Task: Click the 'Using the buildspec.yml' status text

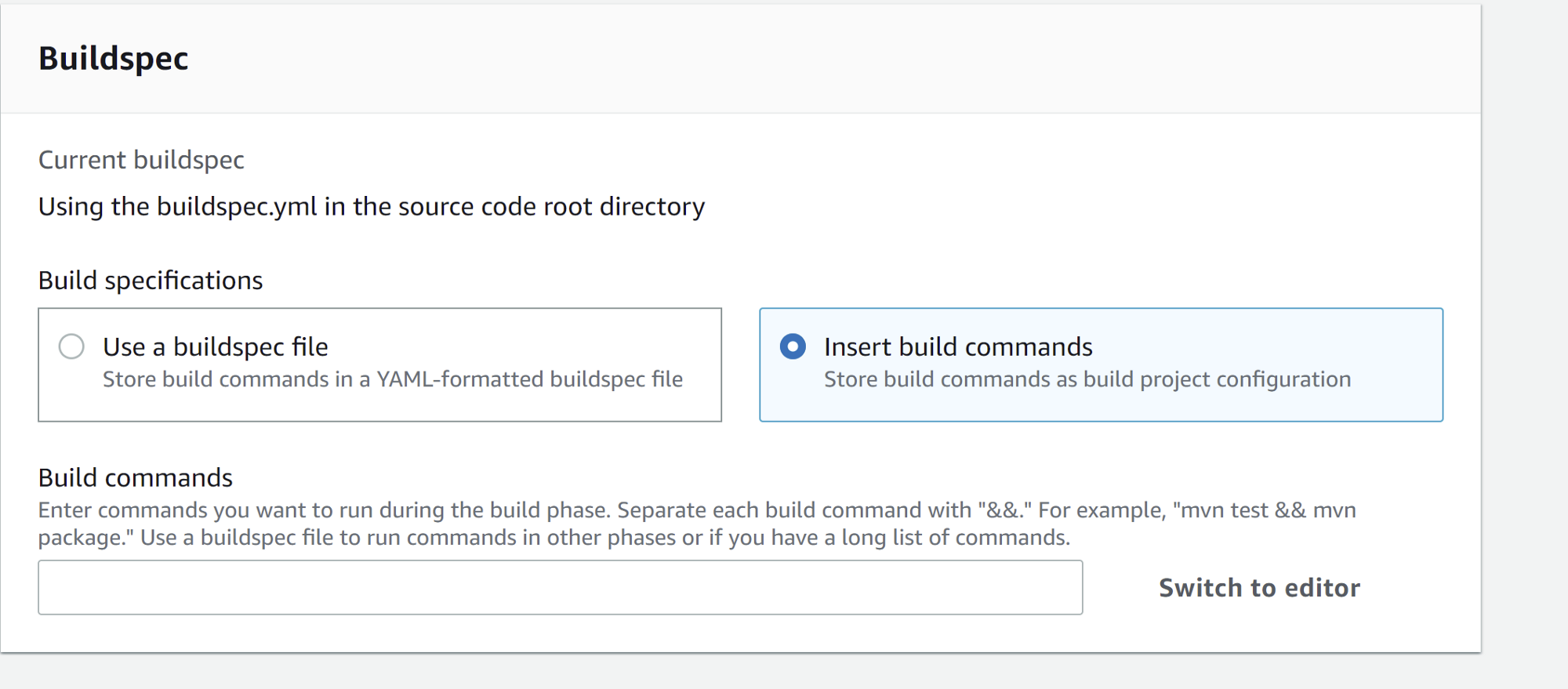Action: (x=372, y=207)
